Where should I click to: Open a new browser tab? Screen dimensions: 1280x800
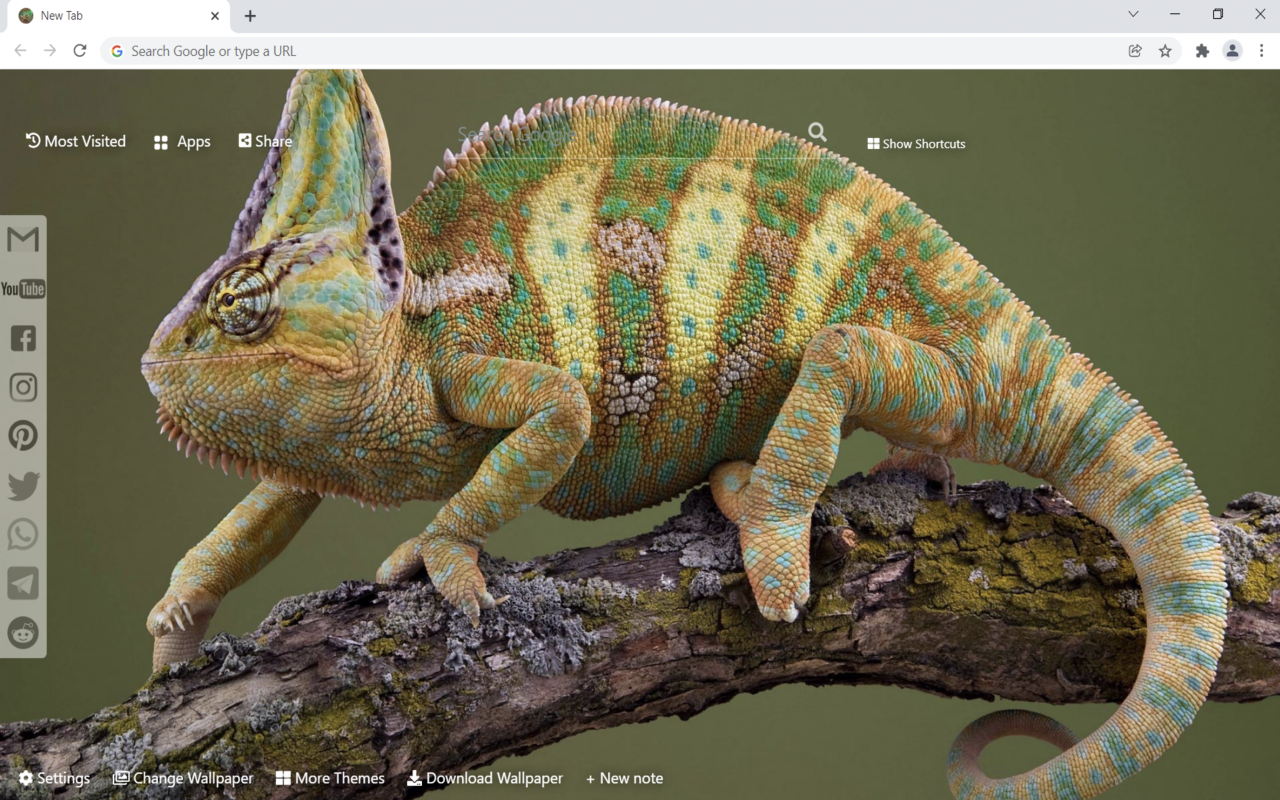(250, 16)
